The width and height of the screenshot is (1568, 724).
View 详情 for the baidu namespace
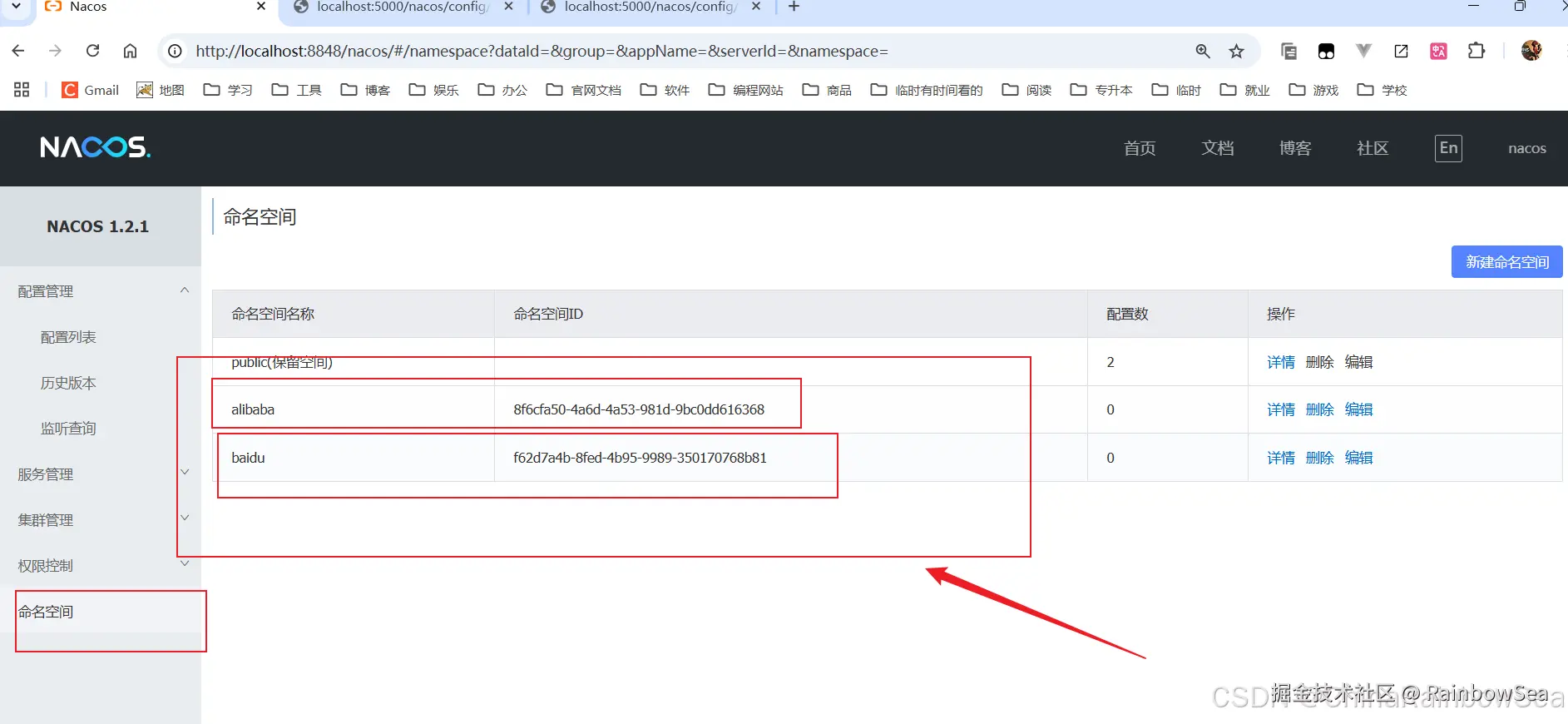coord(1281,458)
